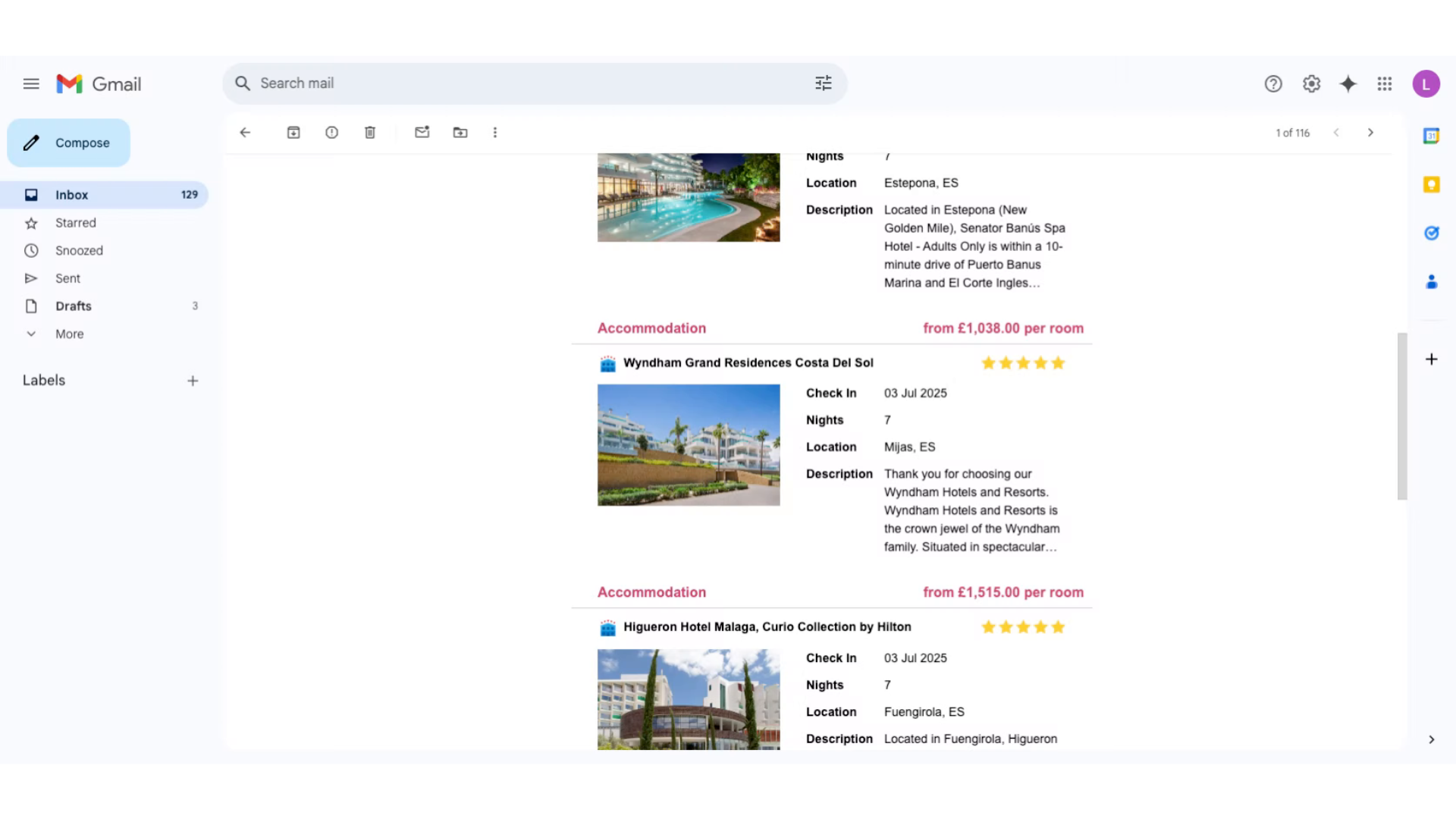The height and width of the screenshot is (819, 1456).
Task: Delete the email with the trash icon
Action: [370, 133]
